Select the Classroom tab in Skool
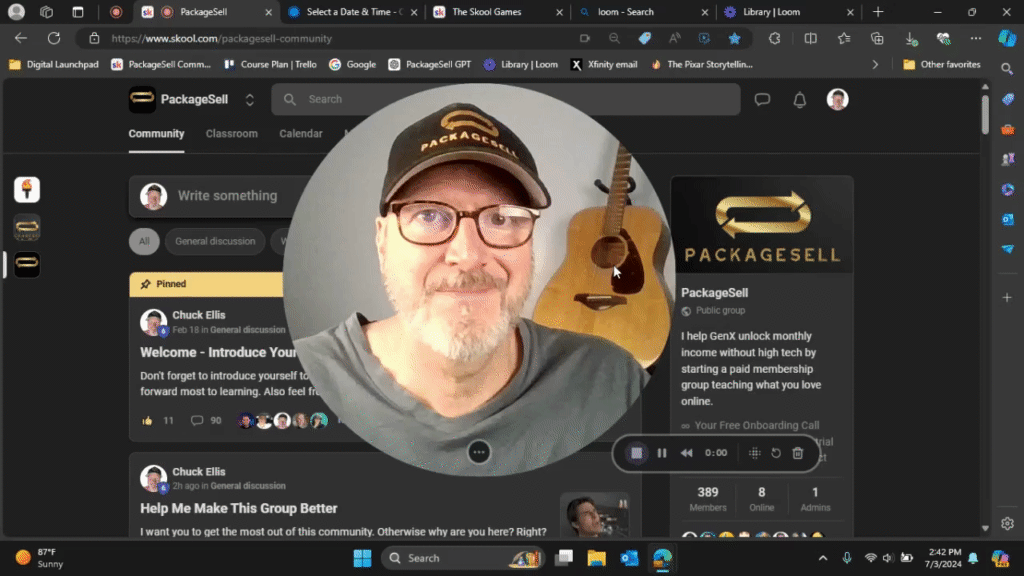Viewport: 1024px width, 576px height. coord(231,133)
